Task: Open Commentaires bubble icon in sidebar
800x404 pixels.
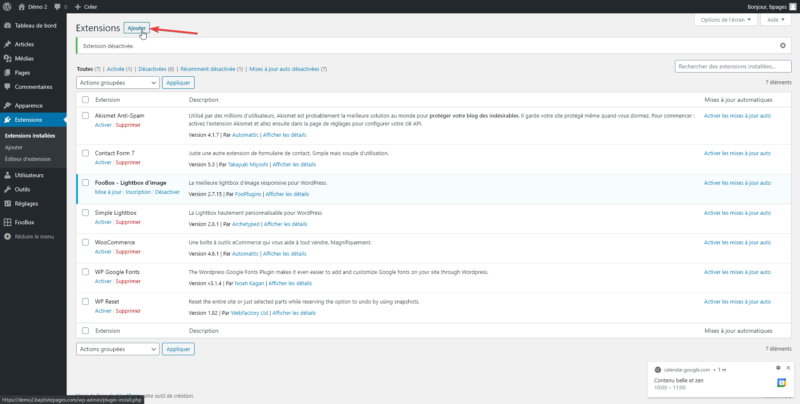Action: pos(8,87)
